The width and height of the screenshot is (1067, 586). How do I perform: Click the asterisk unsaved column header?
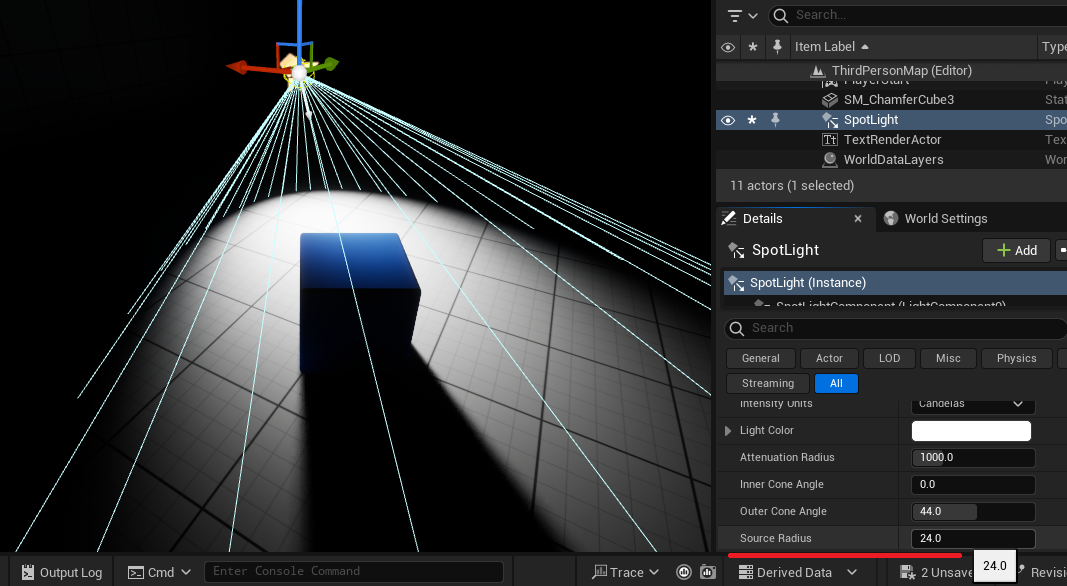tap(753, 47)
